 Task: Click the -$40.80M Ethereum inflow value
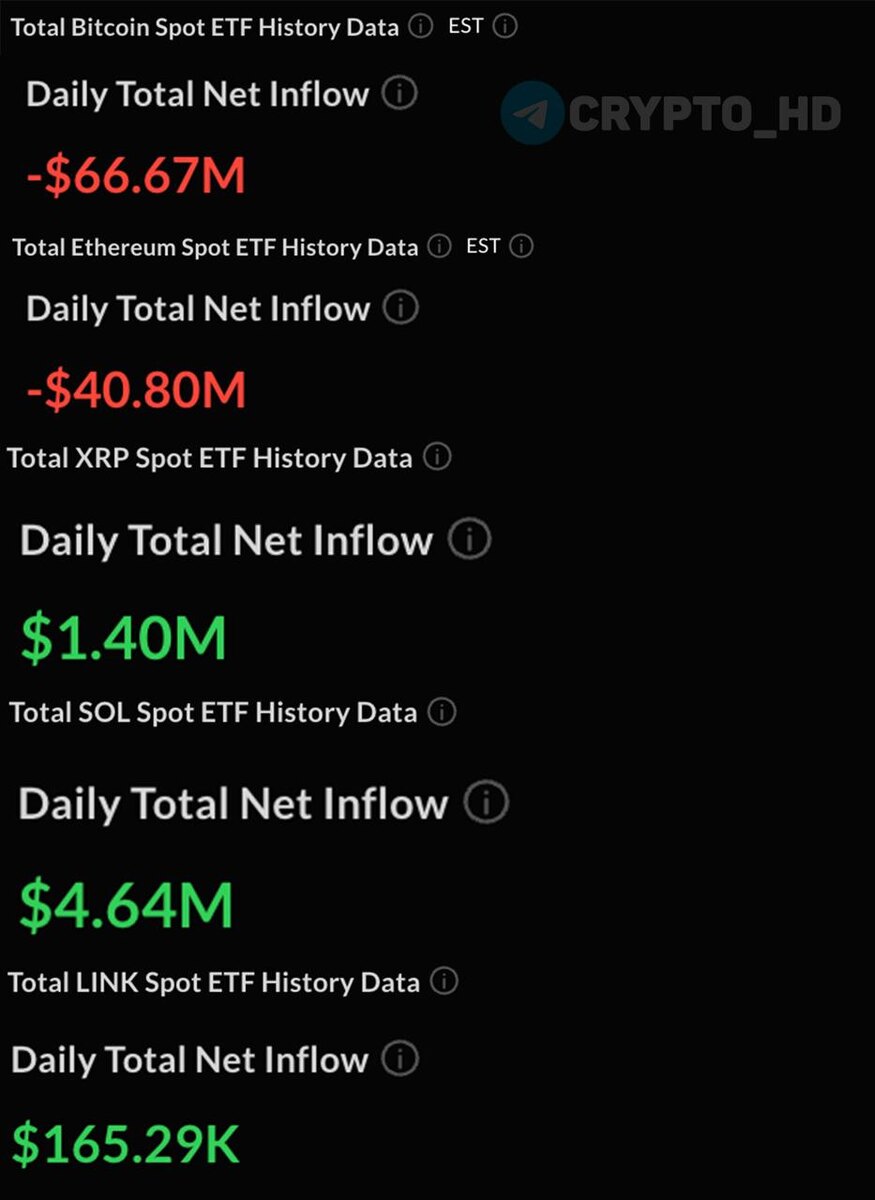pos(136,389)
